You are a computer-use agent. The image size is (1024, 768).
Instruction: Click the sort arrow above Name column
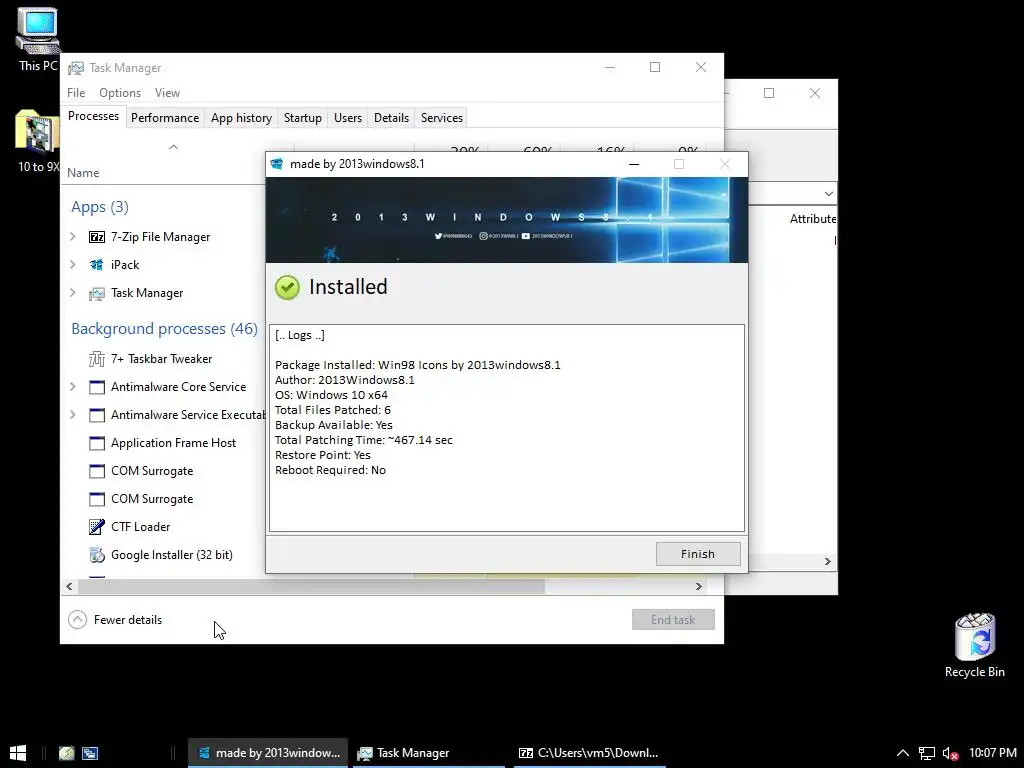point(173,147)
